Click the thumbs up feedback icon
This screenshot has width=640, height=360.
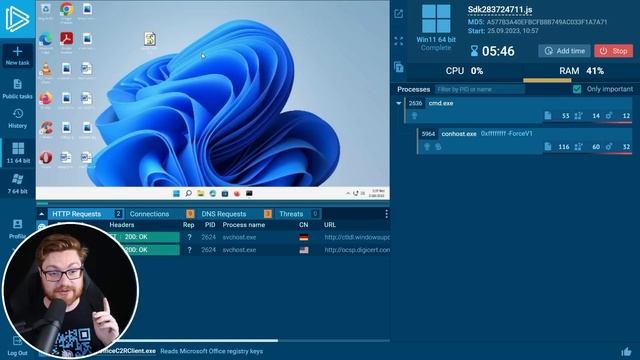pos(626,351)
